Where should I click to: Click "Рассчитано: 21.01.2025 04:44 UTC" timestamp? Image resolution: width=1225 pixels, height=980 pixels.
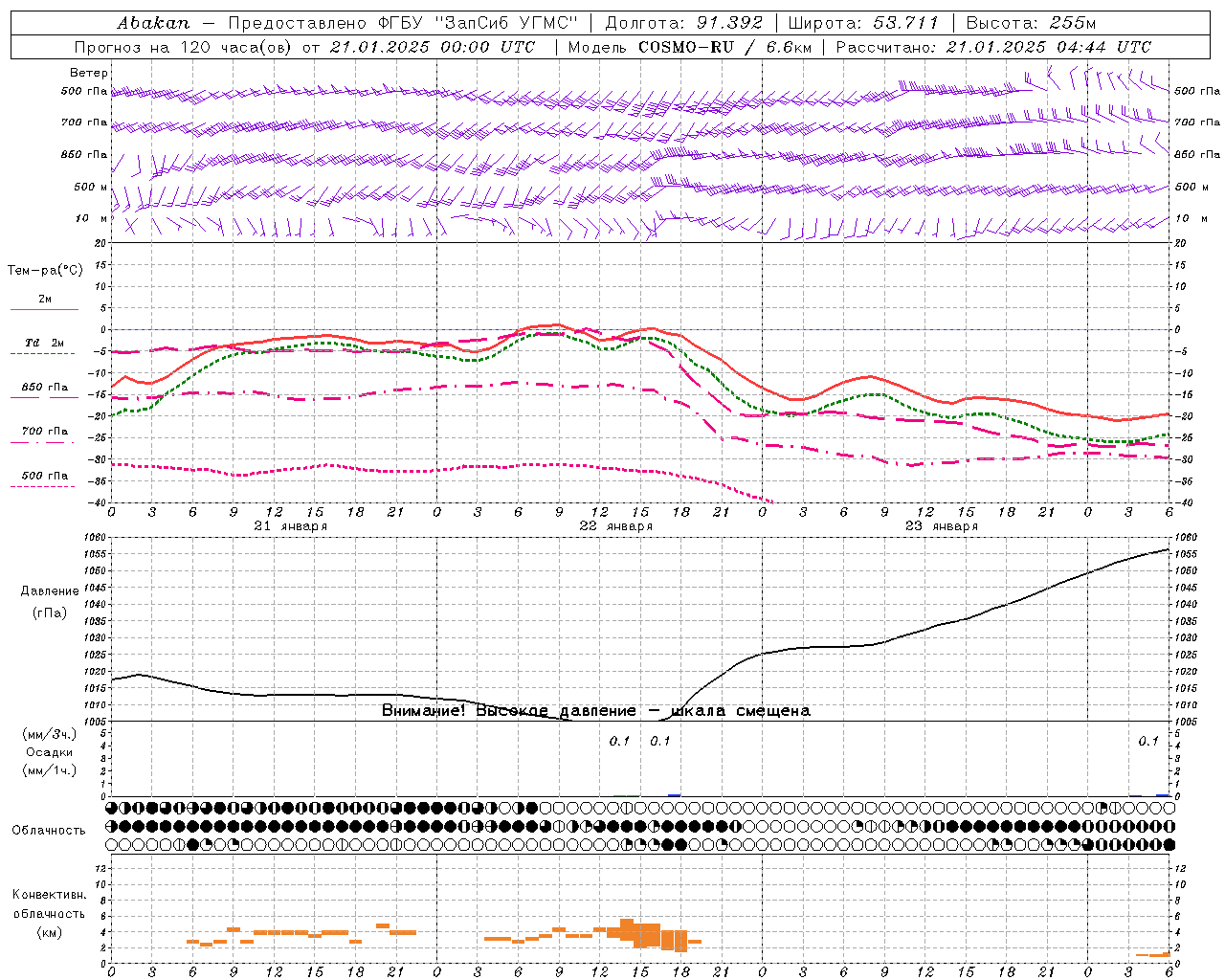(993, 47)
